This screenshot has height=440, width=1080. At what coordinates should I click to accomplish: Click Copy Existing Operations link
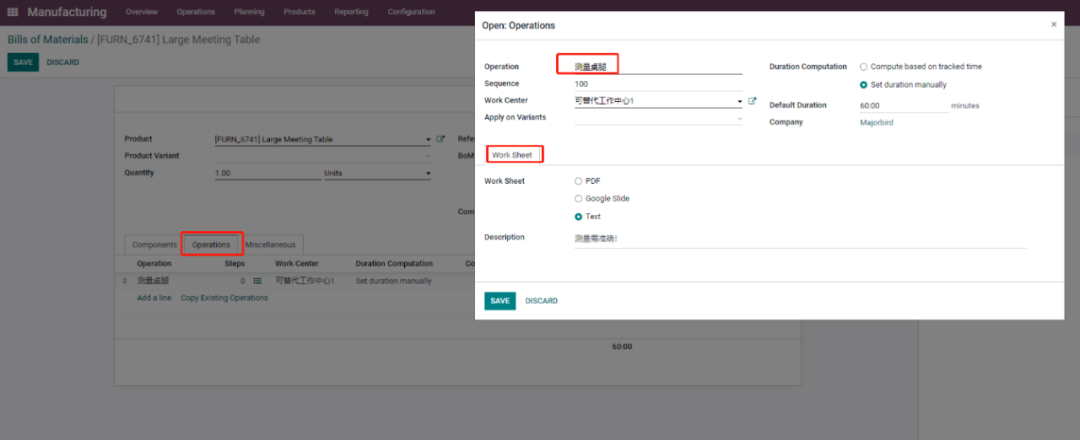pos(224,298)
